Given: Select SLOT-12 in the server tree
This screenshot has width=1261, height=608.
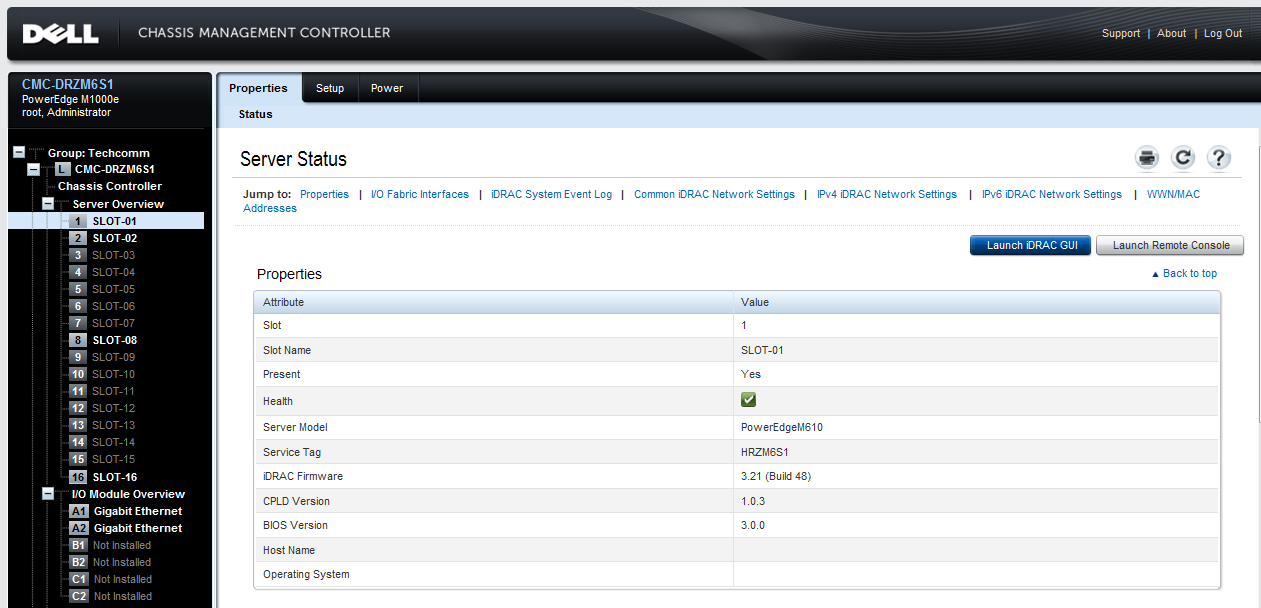Looking at the screenshot, I should click(x=114, y=408).
